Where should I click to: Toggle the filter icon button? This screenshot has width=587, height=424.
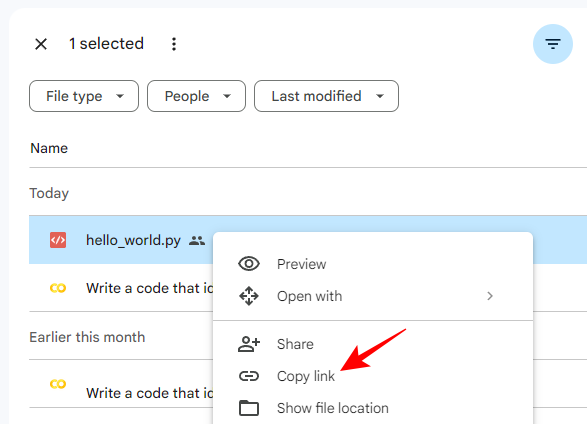point(553,44)
